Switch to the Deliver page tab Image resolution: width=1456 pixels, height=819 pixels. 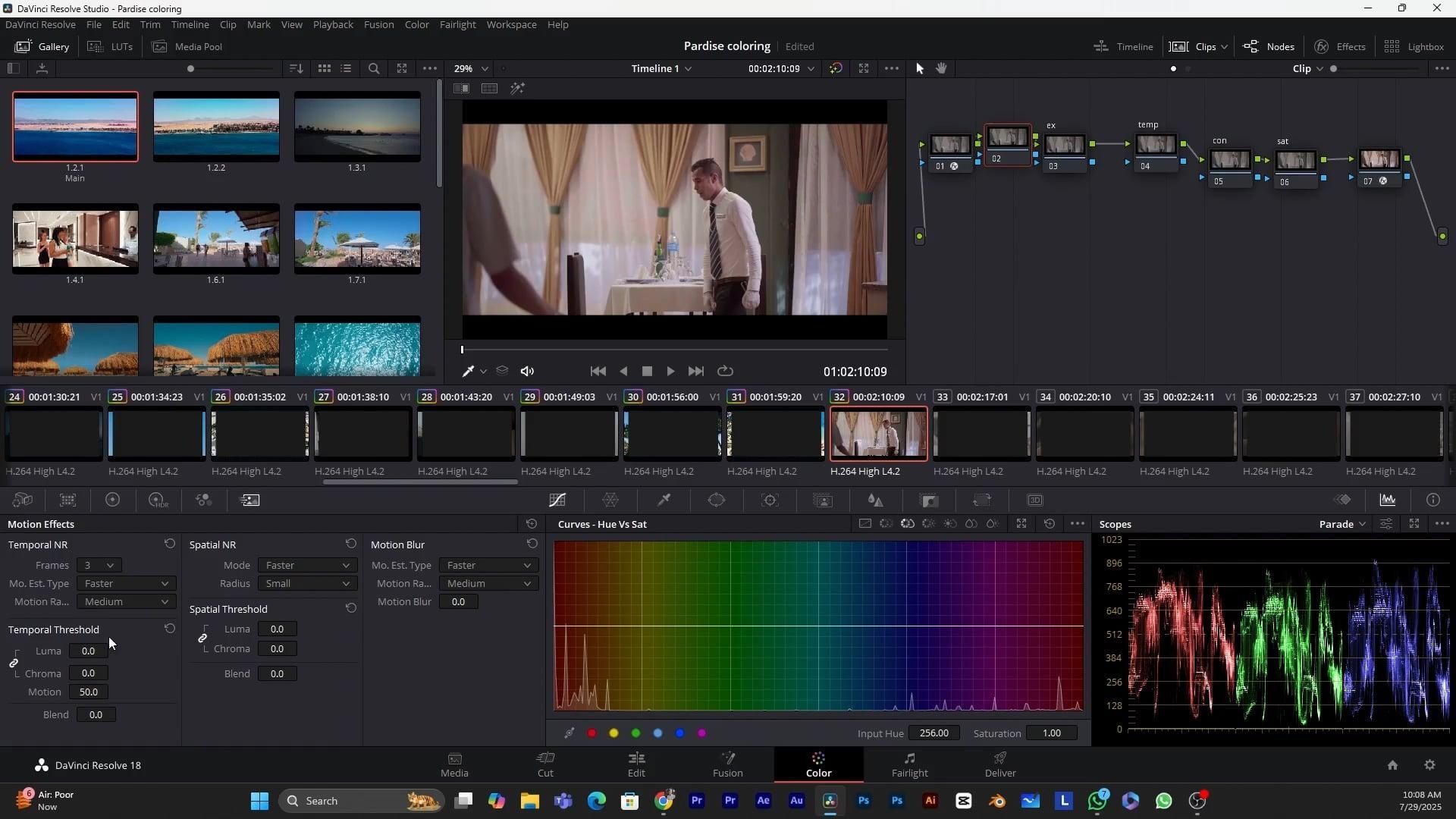tap(1000, 764)
